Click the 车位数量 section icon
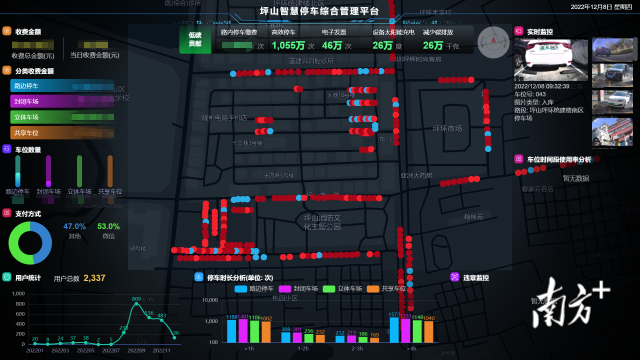This screenshot has width=640, height=360. [x=7, y=149]
